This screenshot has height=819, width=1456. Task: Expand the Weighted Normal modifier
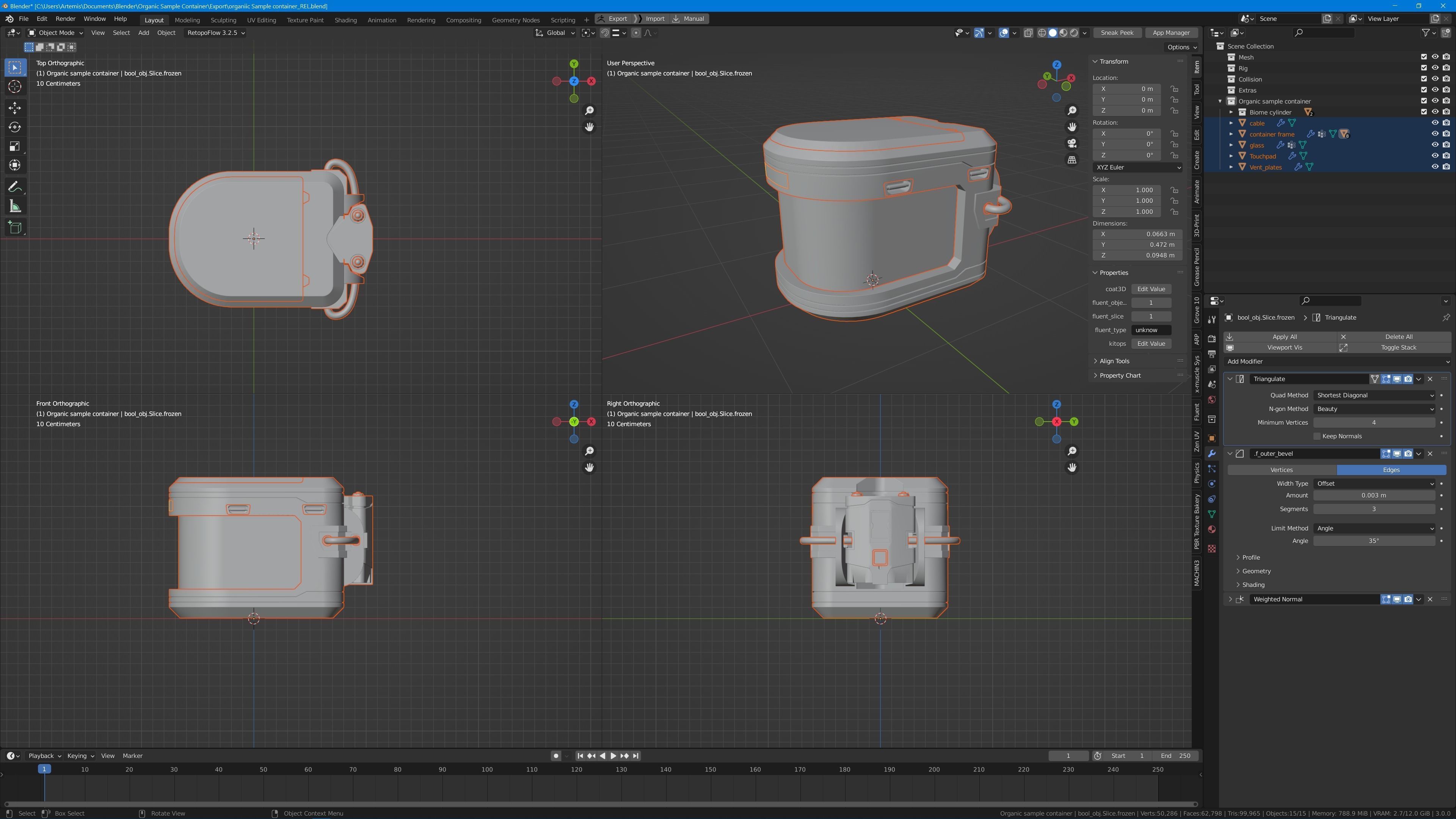(x=1230, y=599)
